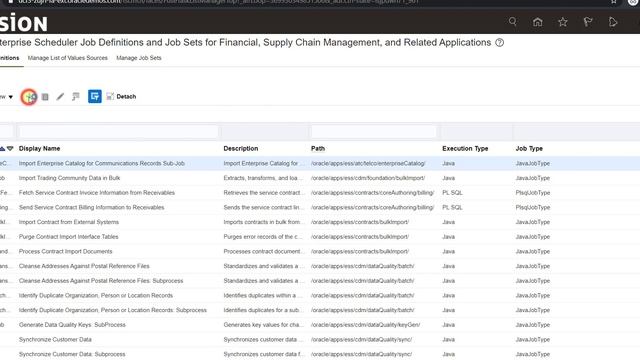
Task: Select the Manage Job Definitions tab
Action: (9, 58)
